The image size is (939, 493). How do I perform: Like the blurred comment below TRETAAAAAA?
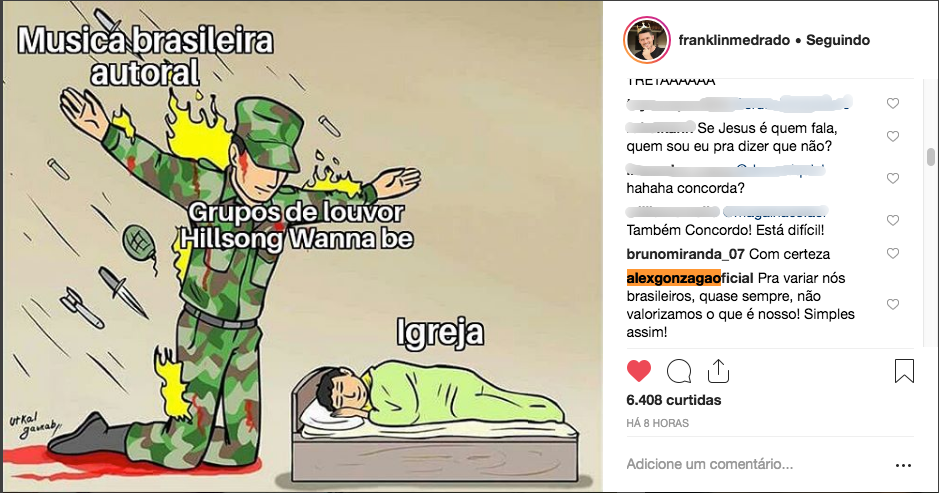[893, 104]
